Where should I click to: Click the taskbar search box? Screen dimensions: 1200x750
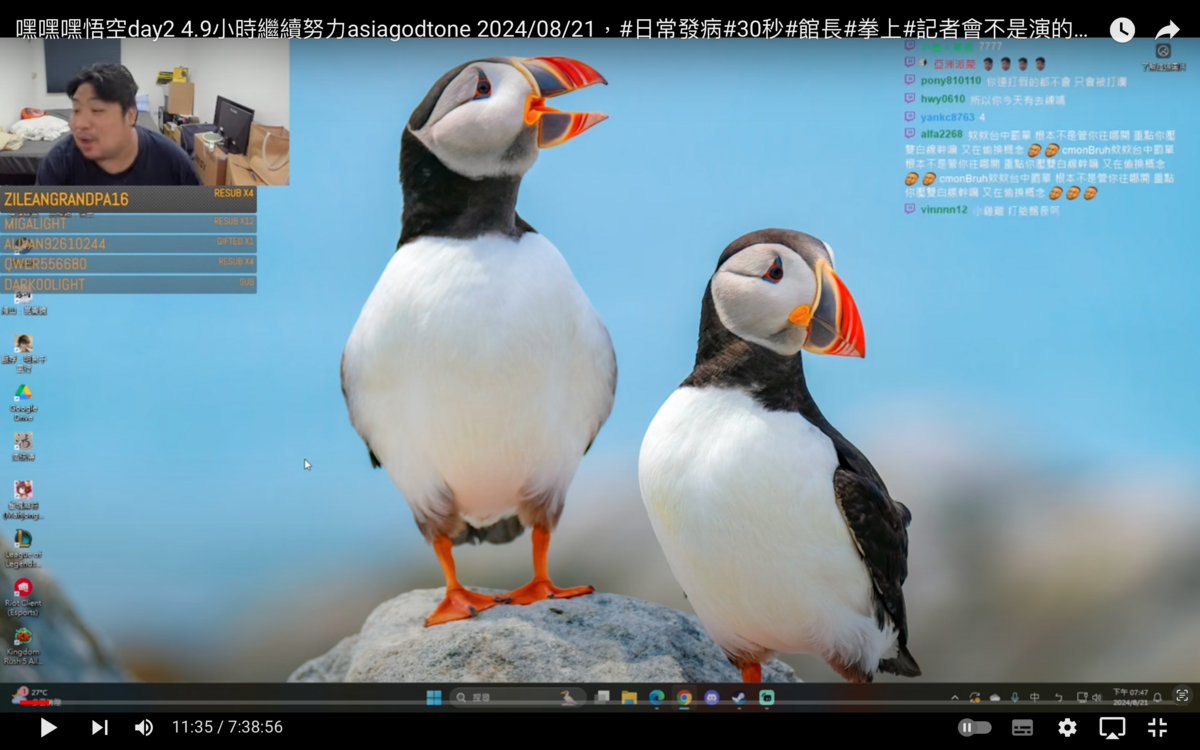pos(518,697)
